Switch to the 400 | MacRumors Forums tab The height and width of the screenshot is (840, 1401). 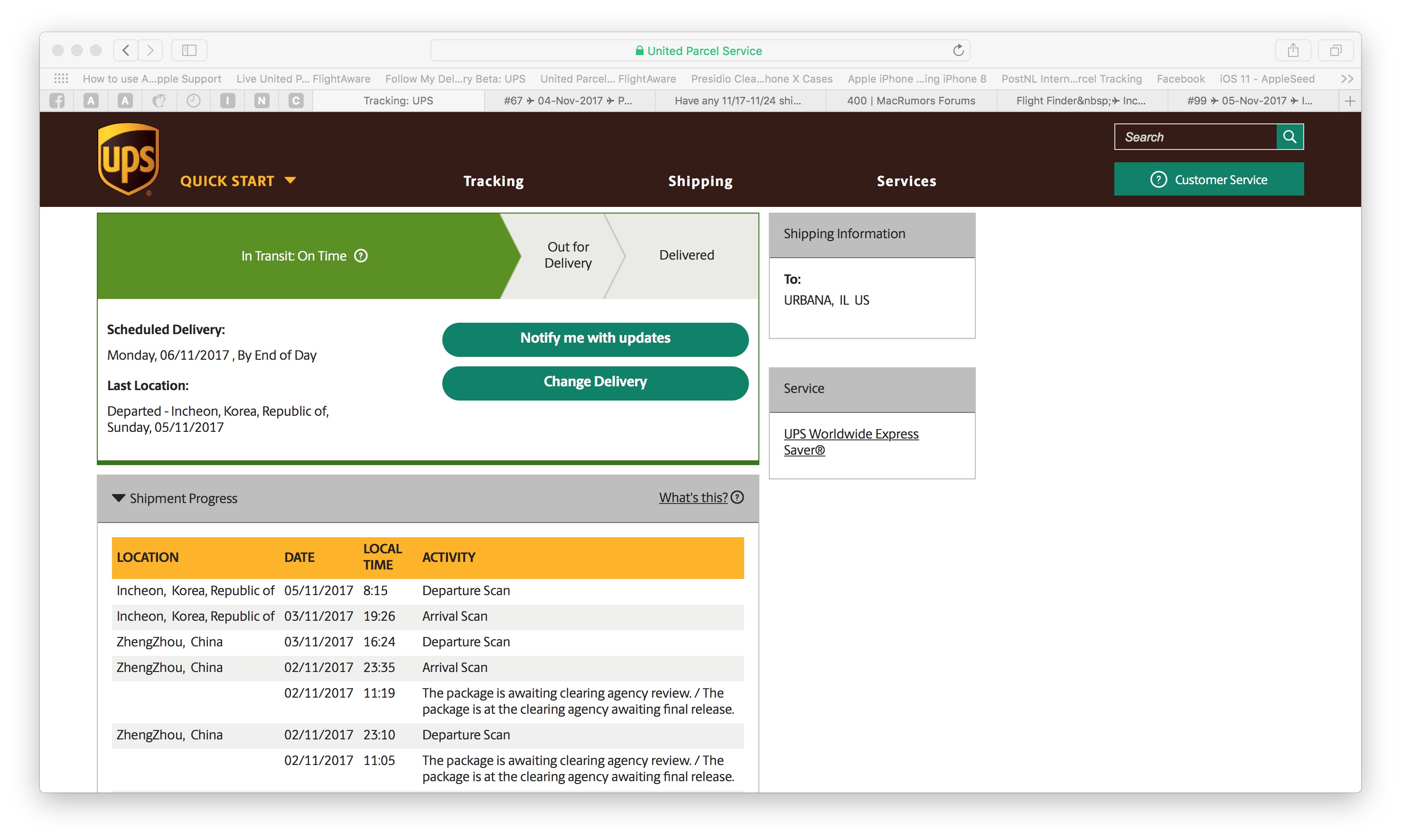(910, 101)
